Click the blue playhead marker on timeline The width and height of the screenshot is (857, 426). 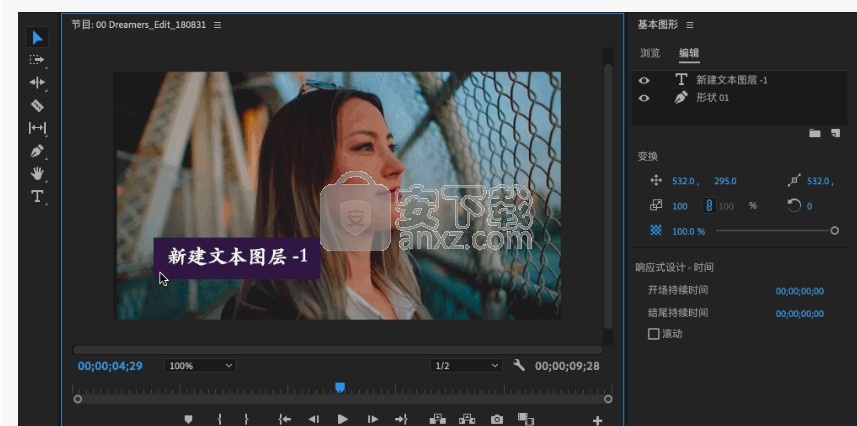340,387
